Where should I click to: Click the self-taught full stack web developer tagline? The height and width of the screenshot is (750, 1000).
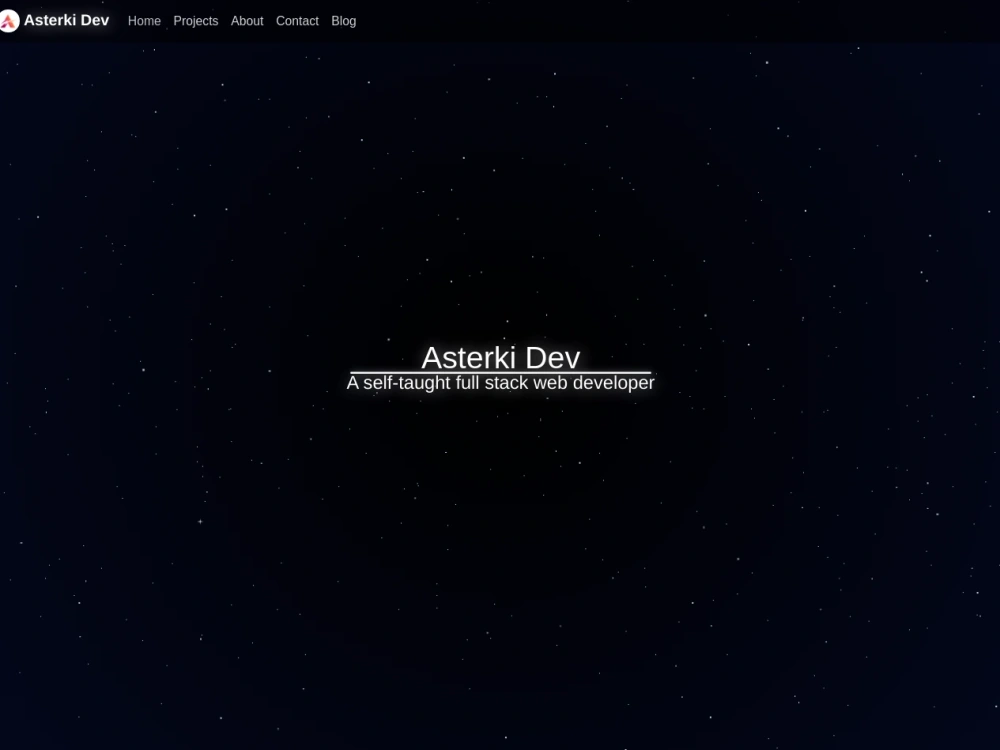(x=501, y=383)
